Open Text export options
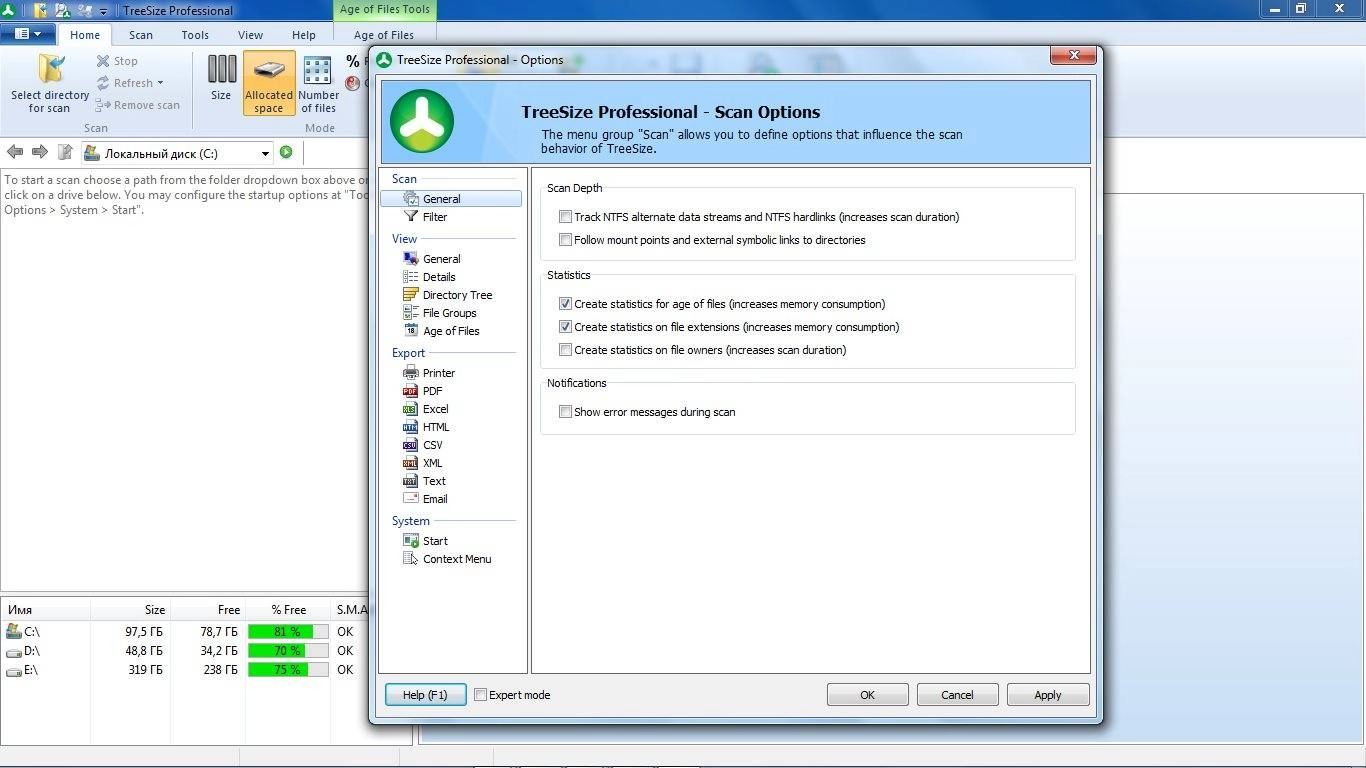Image resolution: width=1366 pixels, height=768 pixels. coord(434,481)
